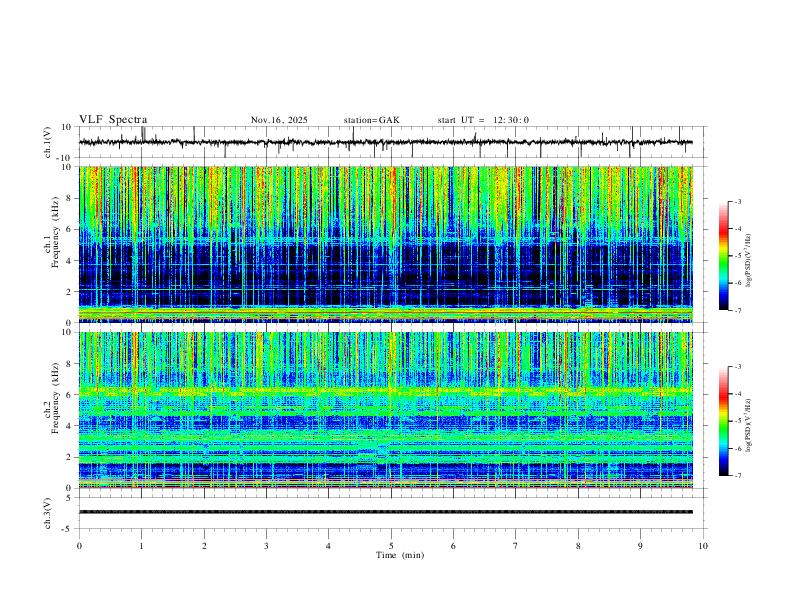Click inside the ch.1 spectrogram panel

tap(385, 244)
